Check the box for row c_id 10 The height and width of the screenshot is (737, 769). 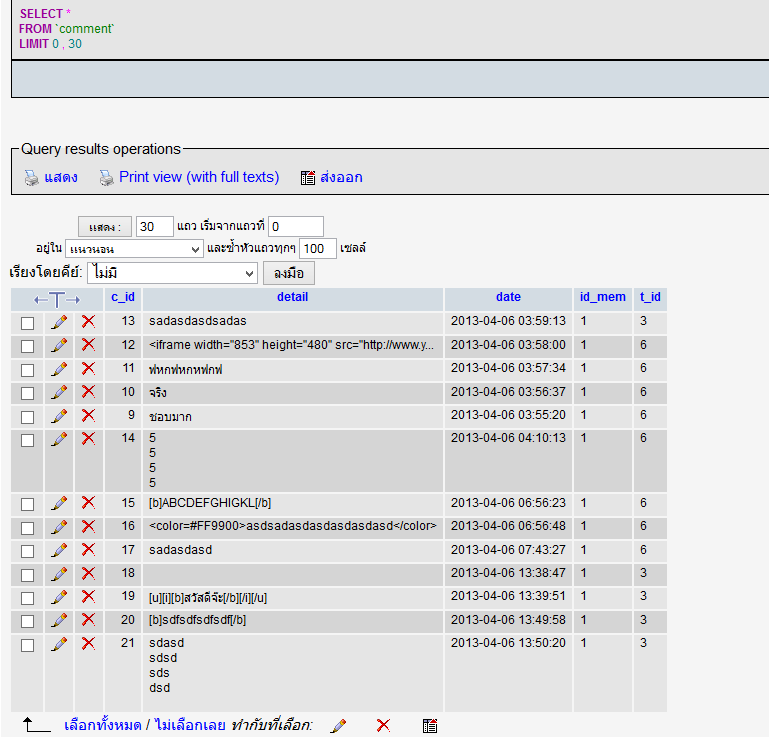pyautogui.click(x=27, y=393)
